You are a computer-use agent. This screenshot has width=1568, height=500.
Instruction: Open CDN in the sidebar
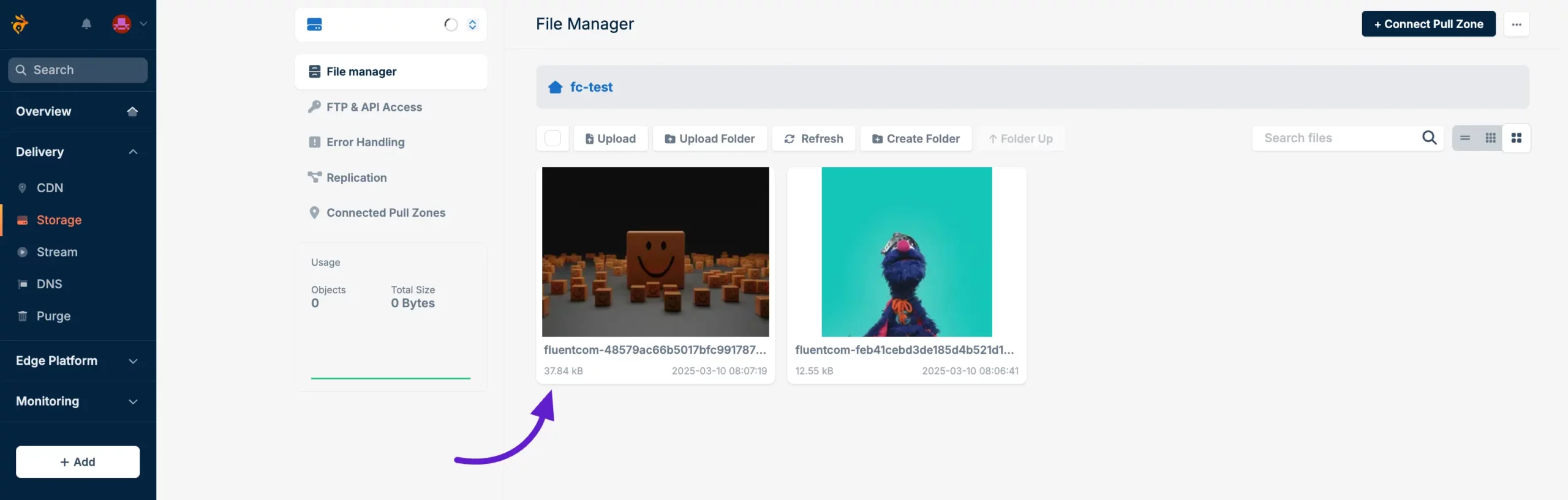[x=50, y=188]
